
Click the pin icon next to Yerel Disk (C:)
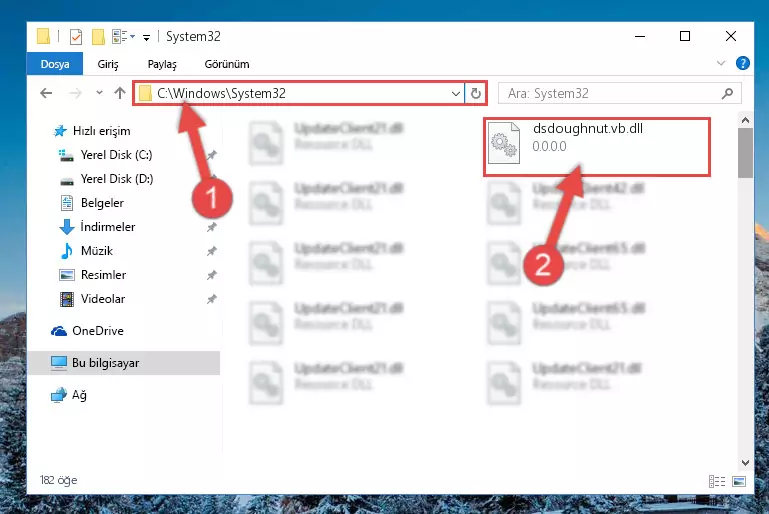(x=211, y=155)
